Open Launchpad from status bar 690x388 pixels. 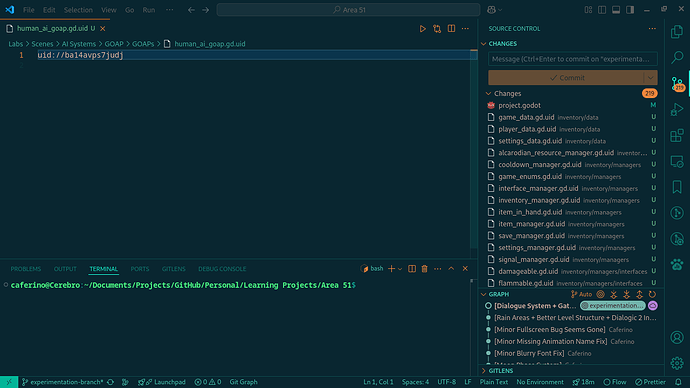(x=161, y=382)
